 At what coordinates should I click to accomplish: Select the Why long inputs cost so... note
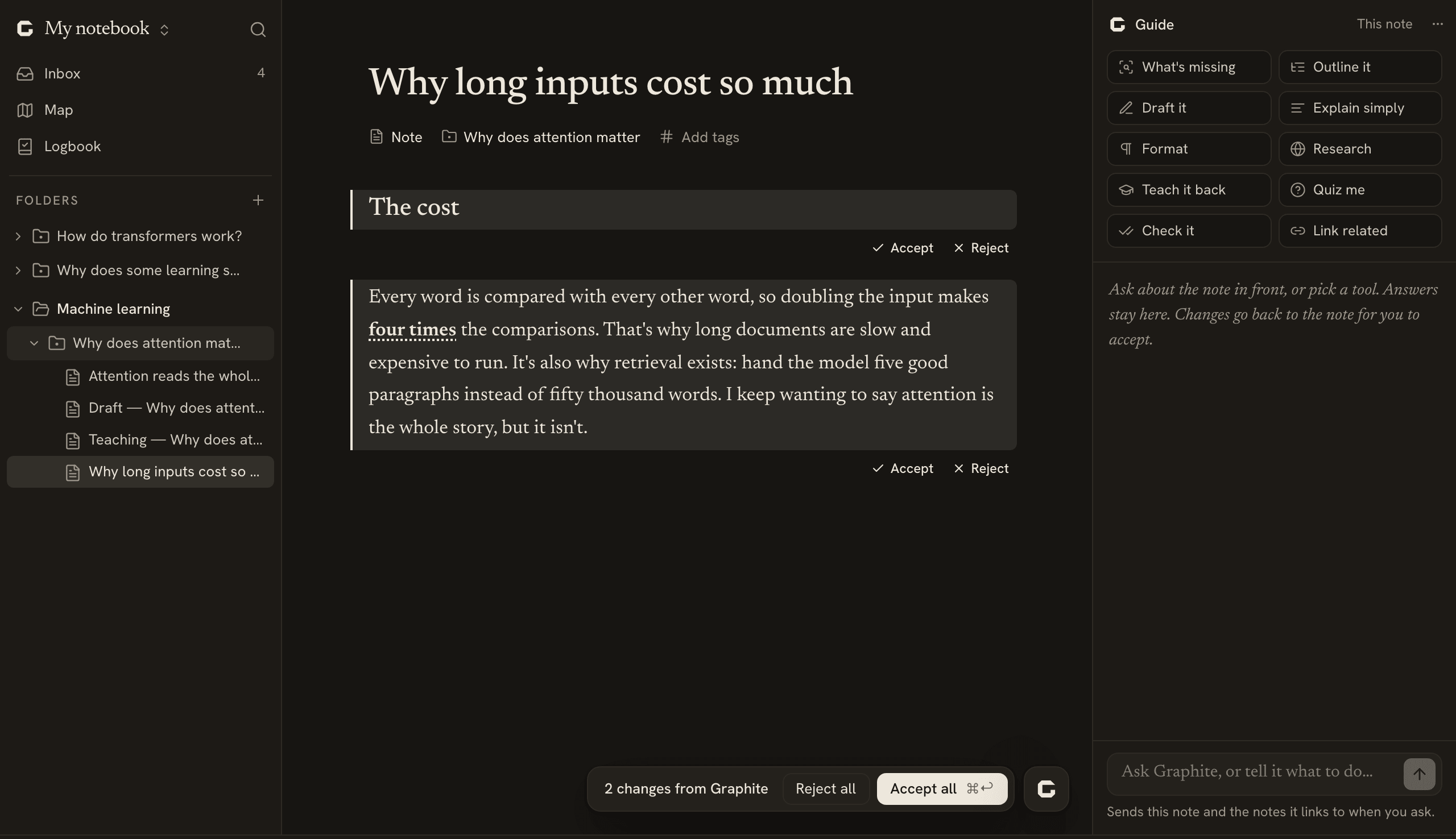[140, 471]
